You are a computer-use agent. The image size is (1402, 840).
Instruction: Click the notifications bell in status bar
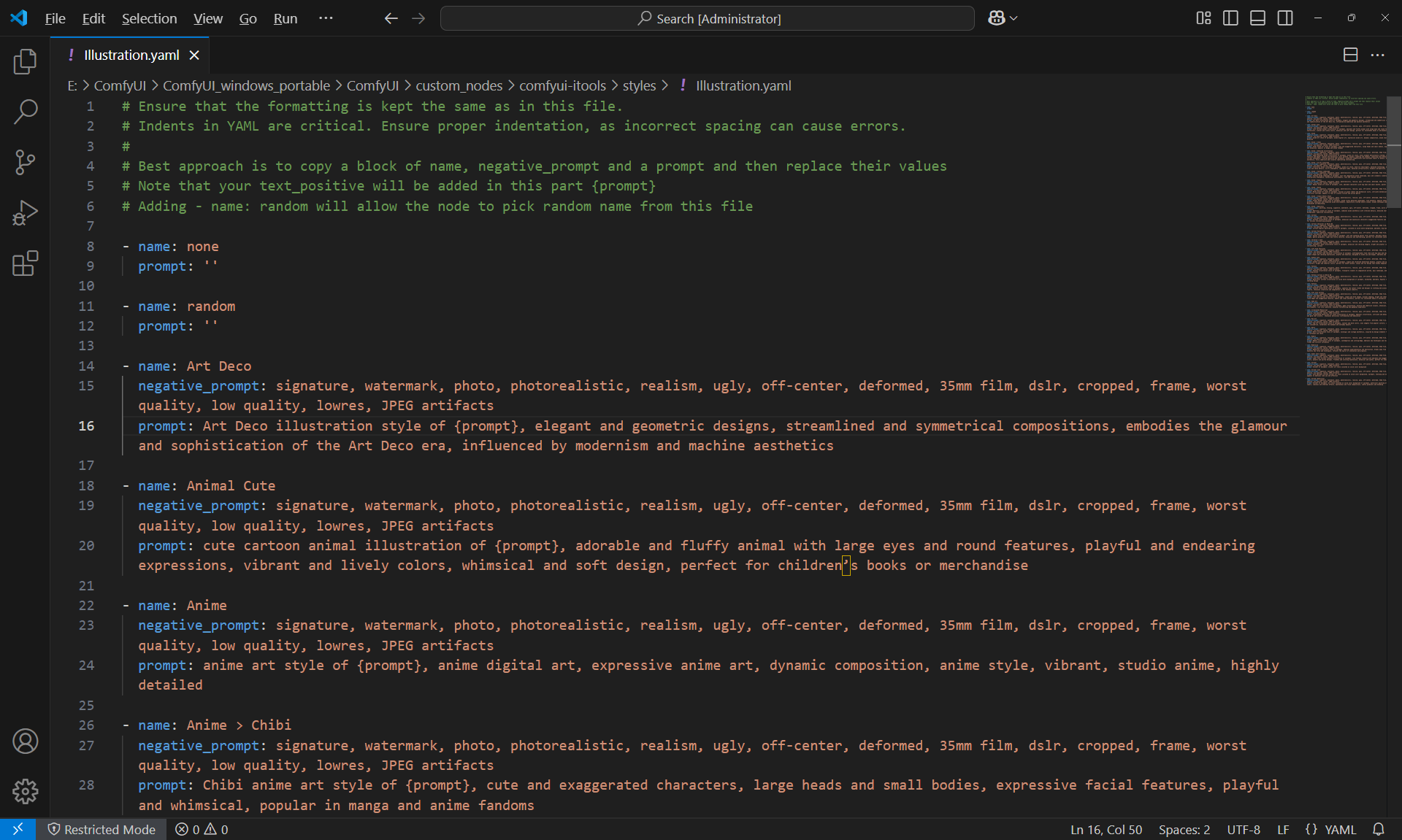1379,830
